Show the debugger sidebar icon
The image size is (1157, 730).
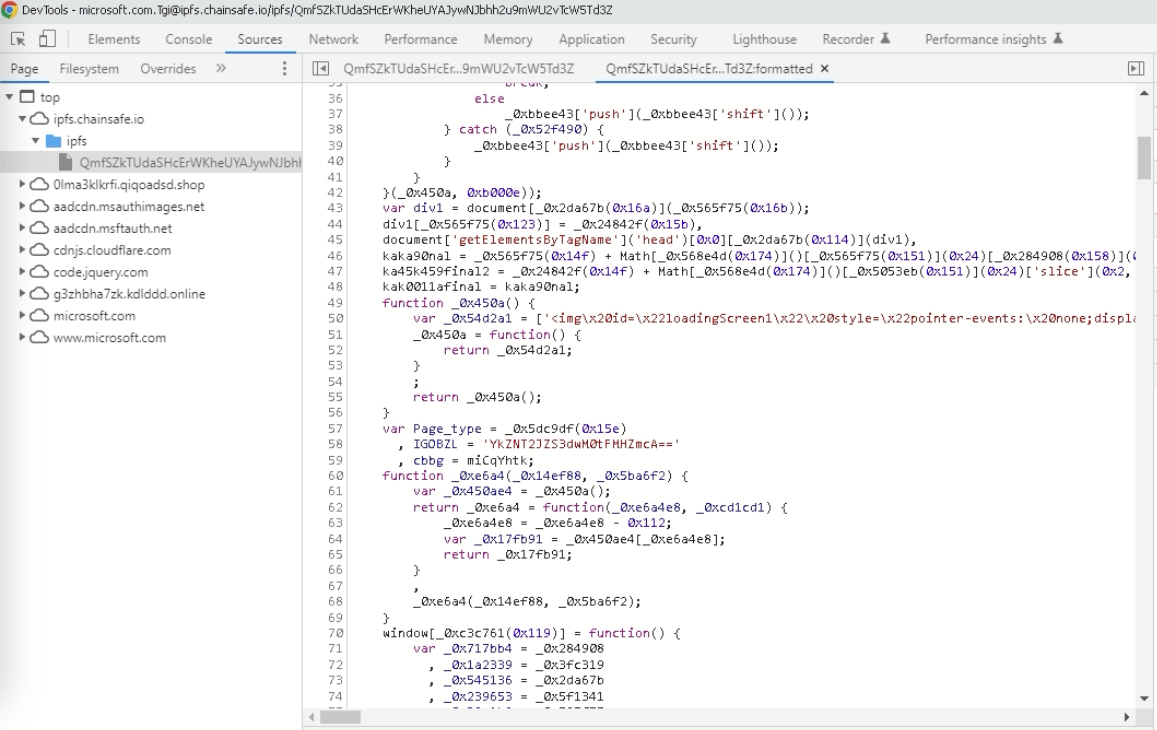click(1136, 69)
